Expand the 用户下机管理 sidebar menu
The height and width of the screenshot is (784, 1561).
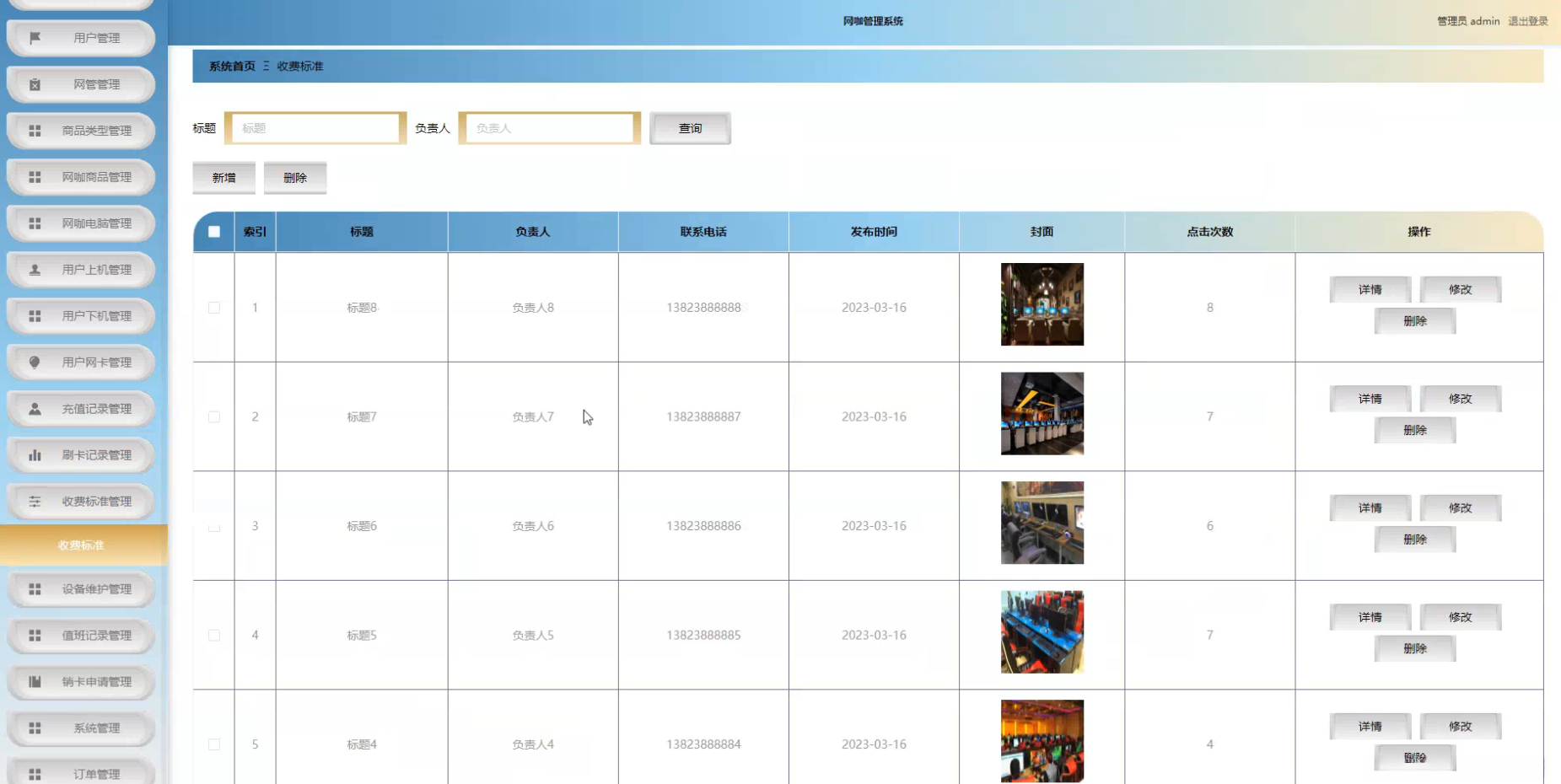[x=81, y=316]
